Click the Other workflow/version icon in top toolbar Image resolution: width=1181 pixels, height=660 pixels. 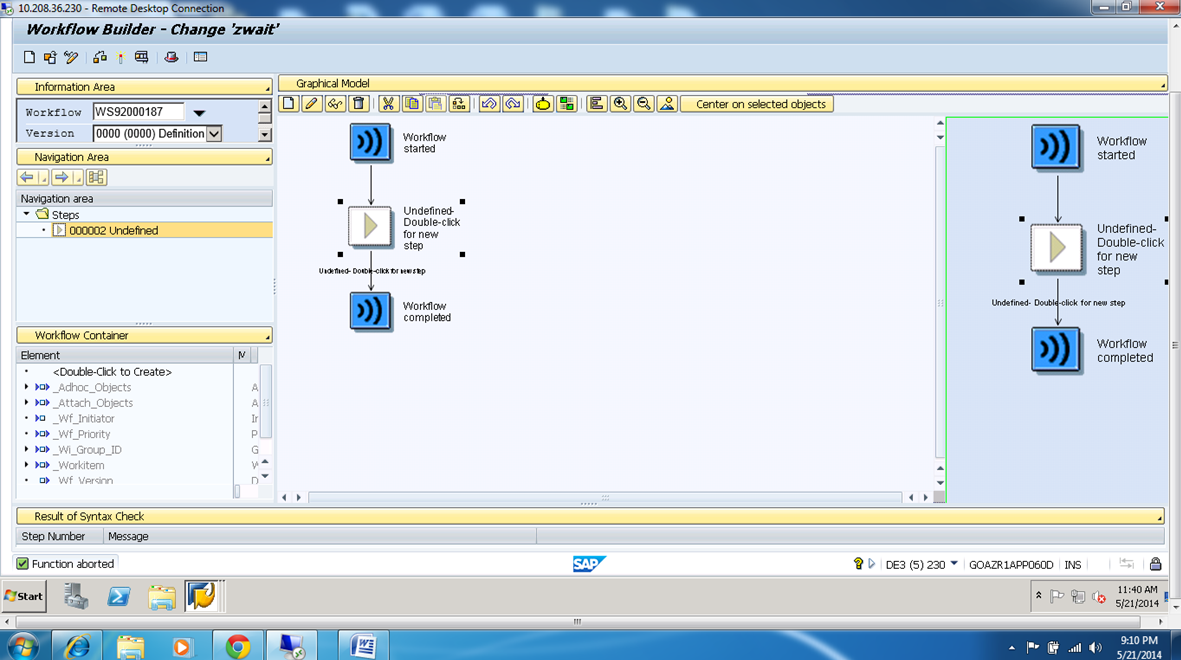click(50, 57)
